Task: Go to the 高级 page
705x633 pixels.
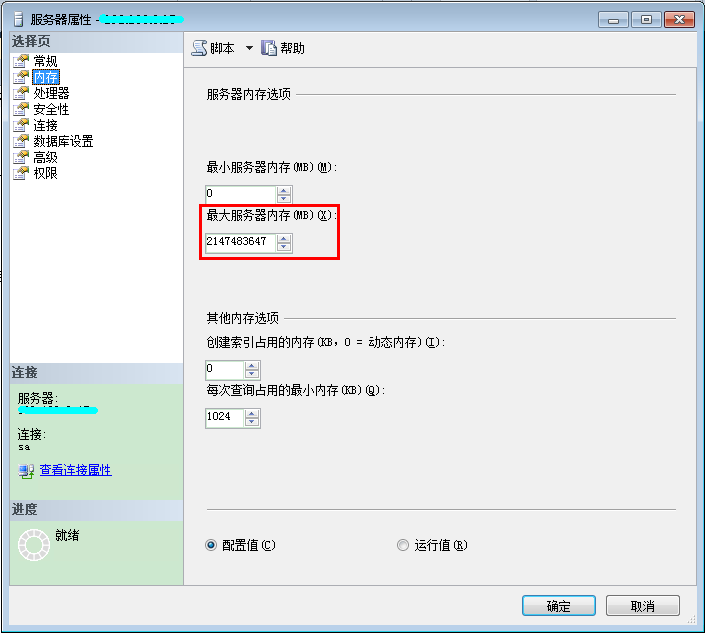Action: (45, 157)
